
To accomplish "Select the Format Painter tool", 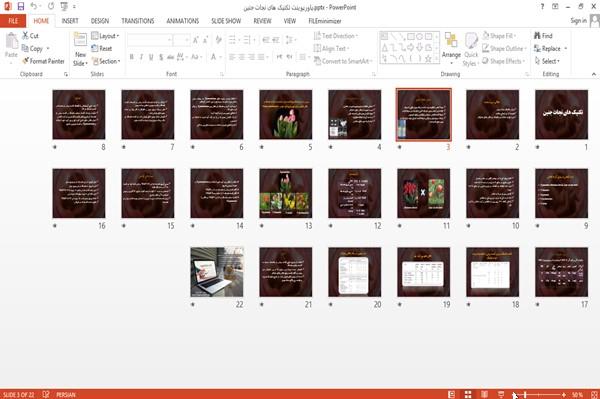I will 43,61.
